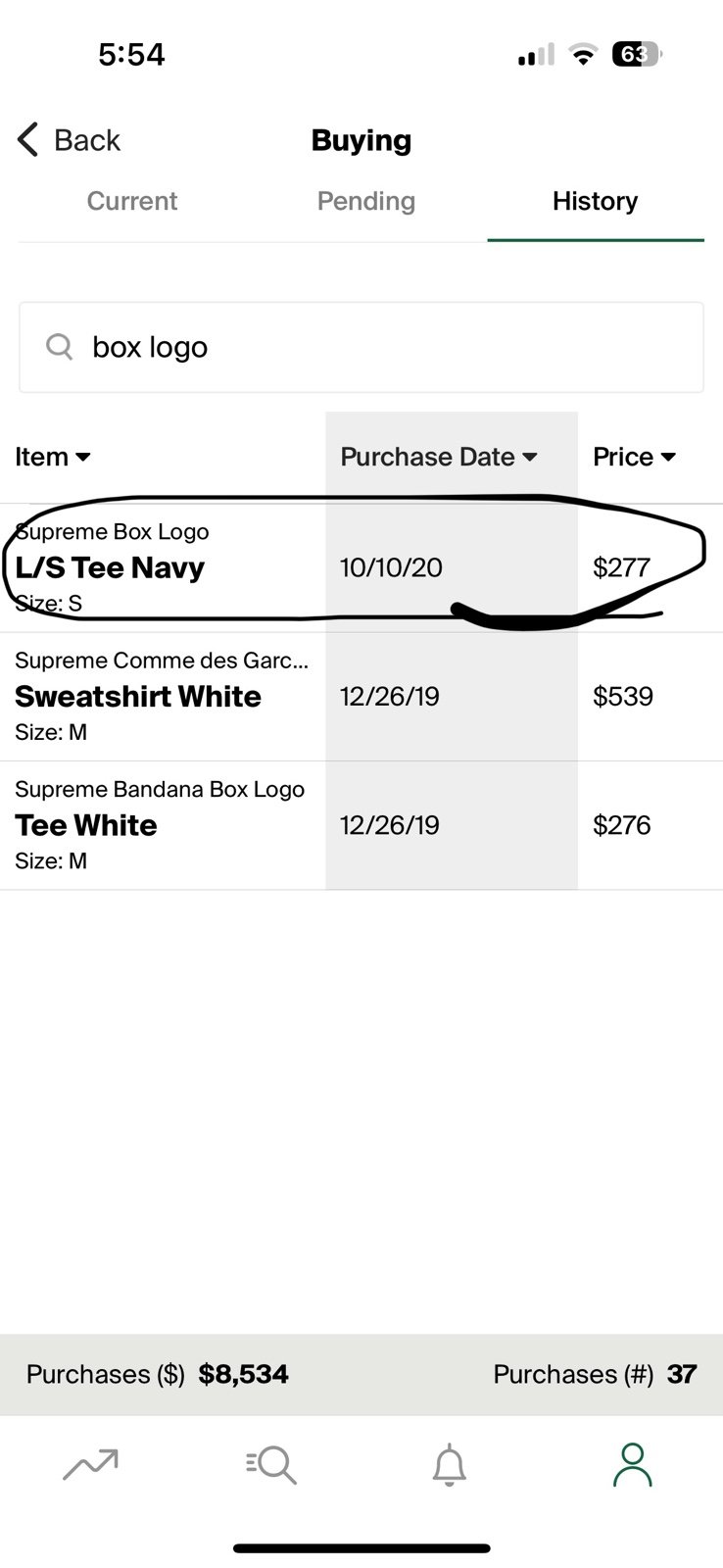723x1568 pixels.
Task: Open the Sweatshirt White purchase row
Action: click(x=361, y=697)
